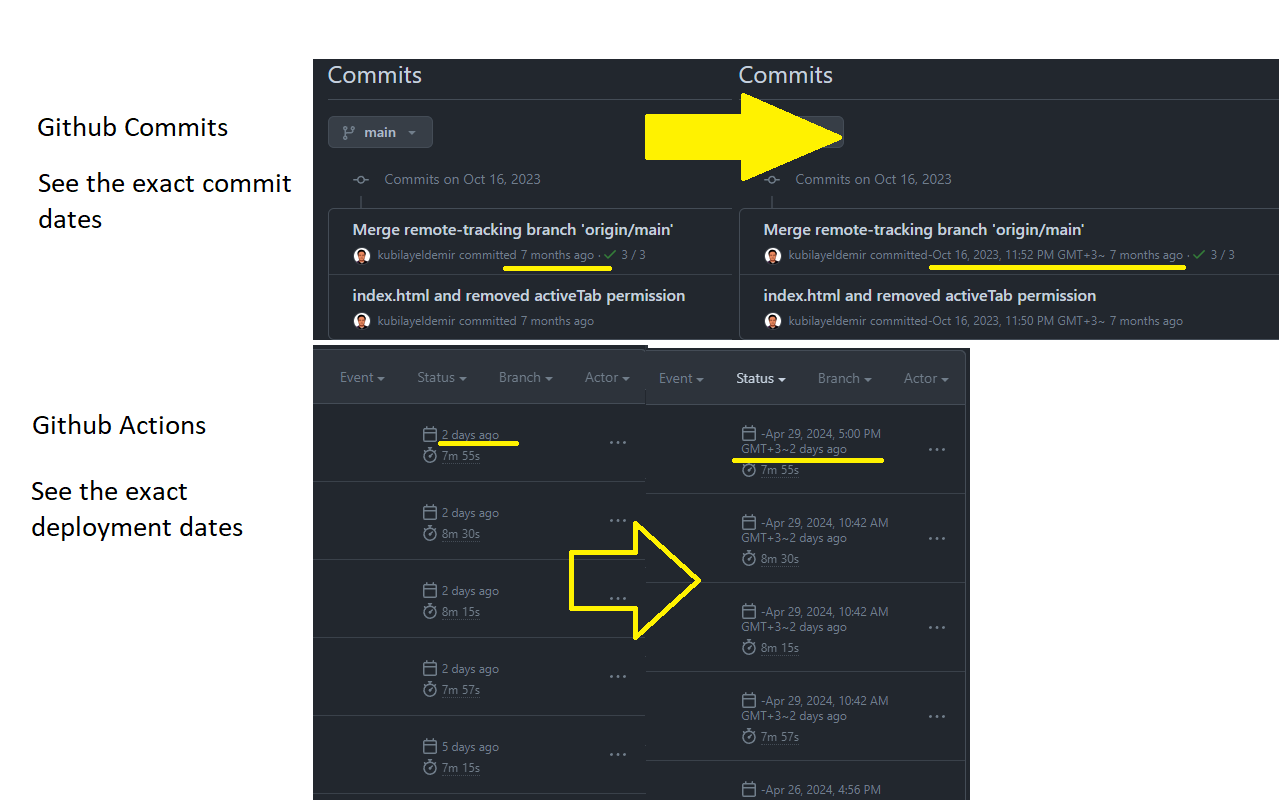Click calendar icon above 8m 30s in left Actions list
The image size is (1280, 800).
coord(430,513)
